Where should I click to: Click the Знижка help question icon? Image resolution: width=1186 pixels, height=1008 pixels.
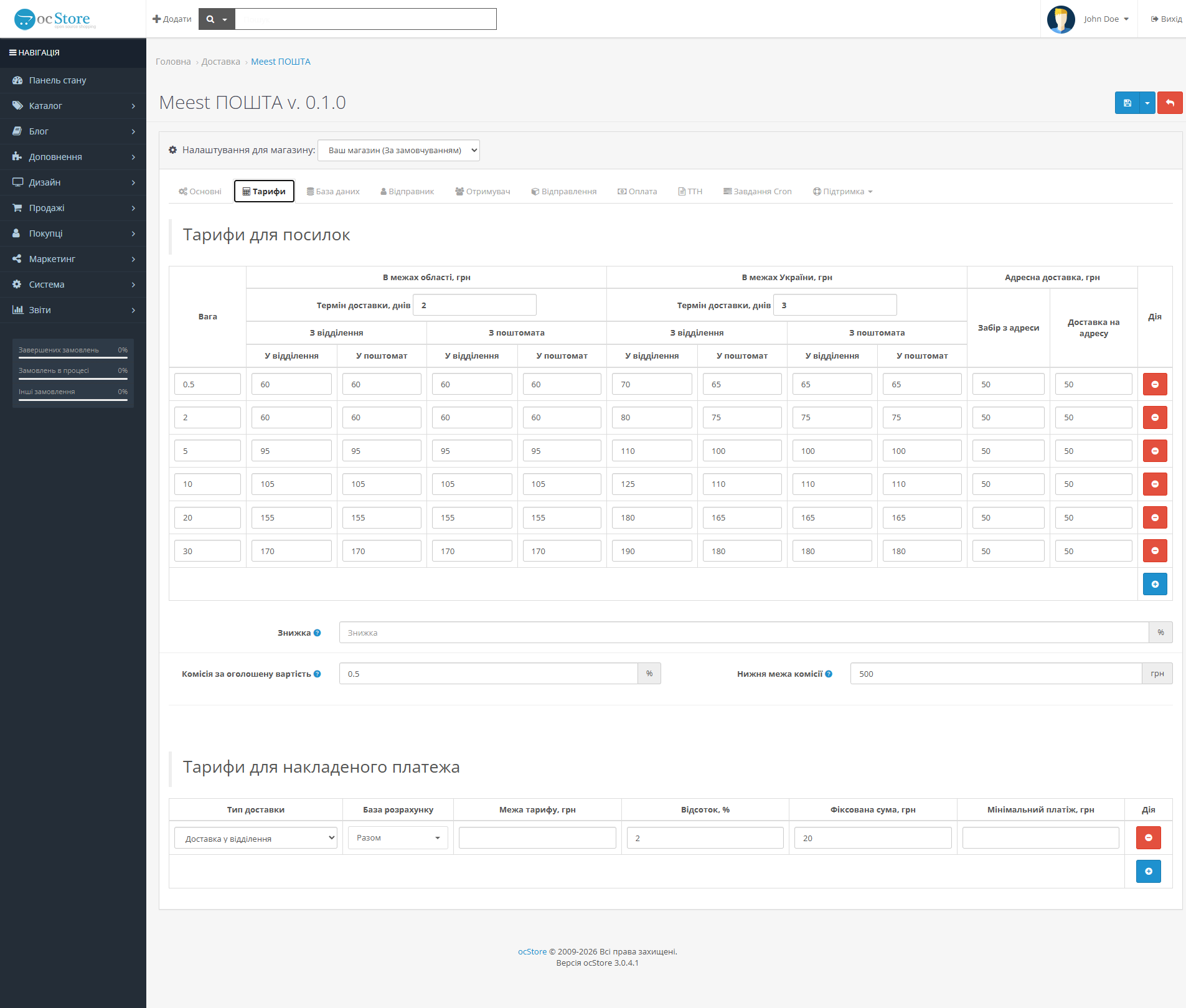tap(318, 633)
